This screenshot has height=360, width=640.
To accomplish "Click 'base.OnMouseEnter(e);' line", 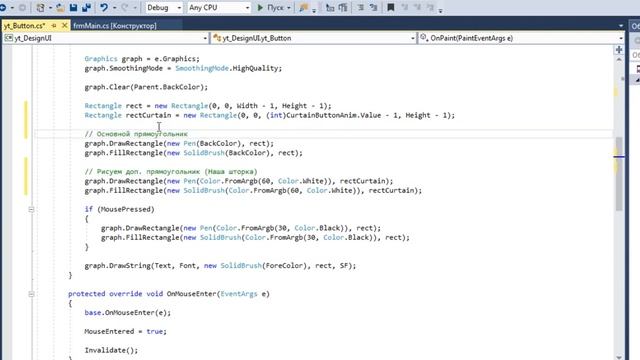I will (x=127, y=313).
